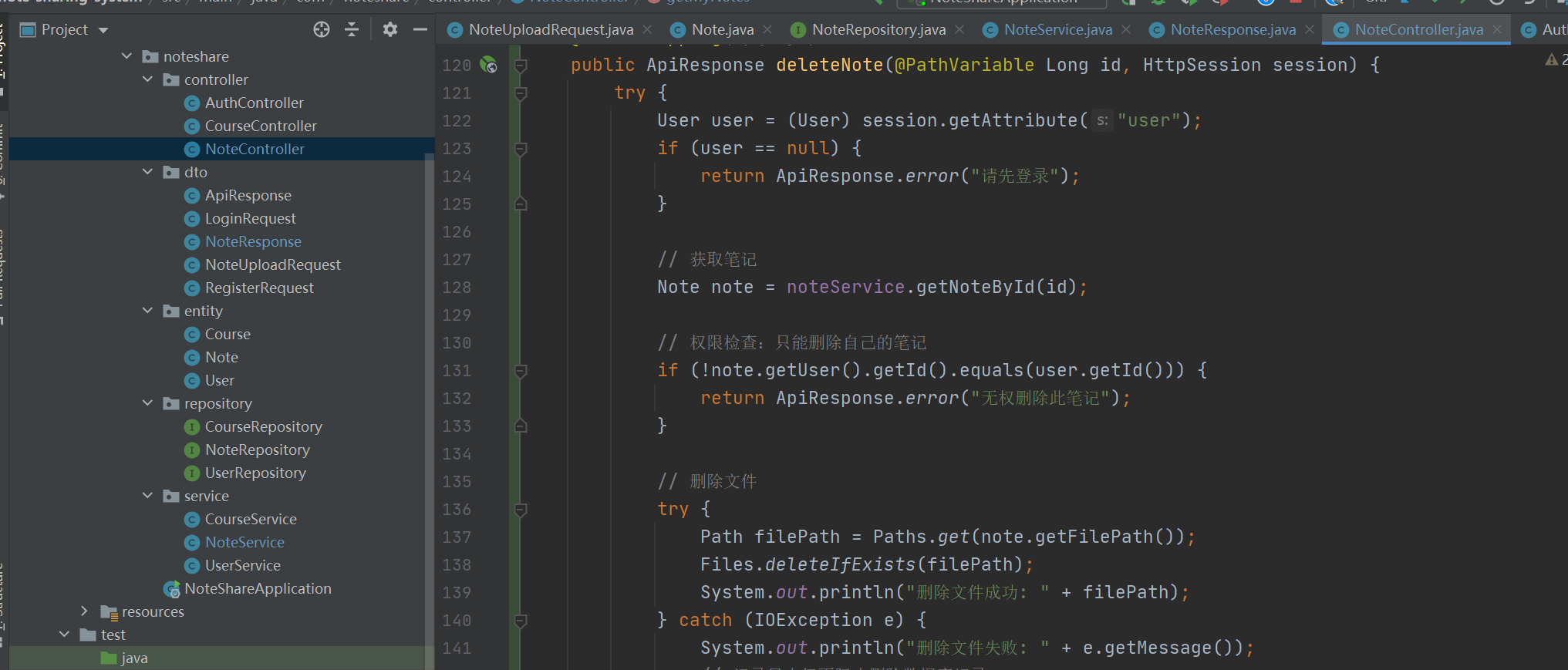Click the locate file target icon in Project panel
Viewport: 1568px width, 670px height.
coord(322,29)
